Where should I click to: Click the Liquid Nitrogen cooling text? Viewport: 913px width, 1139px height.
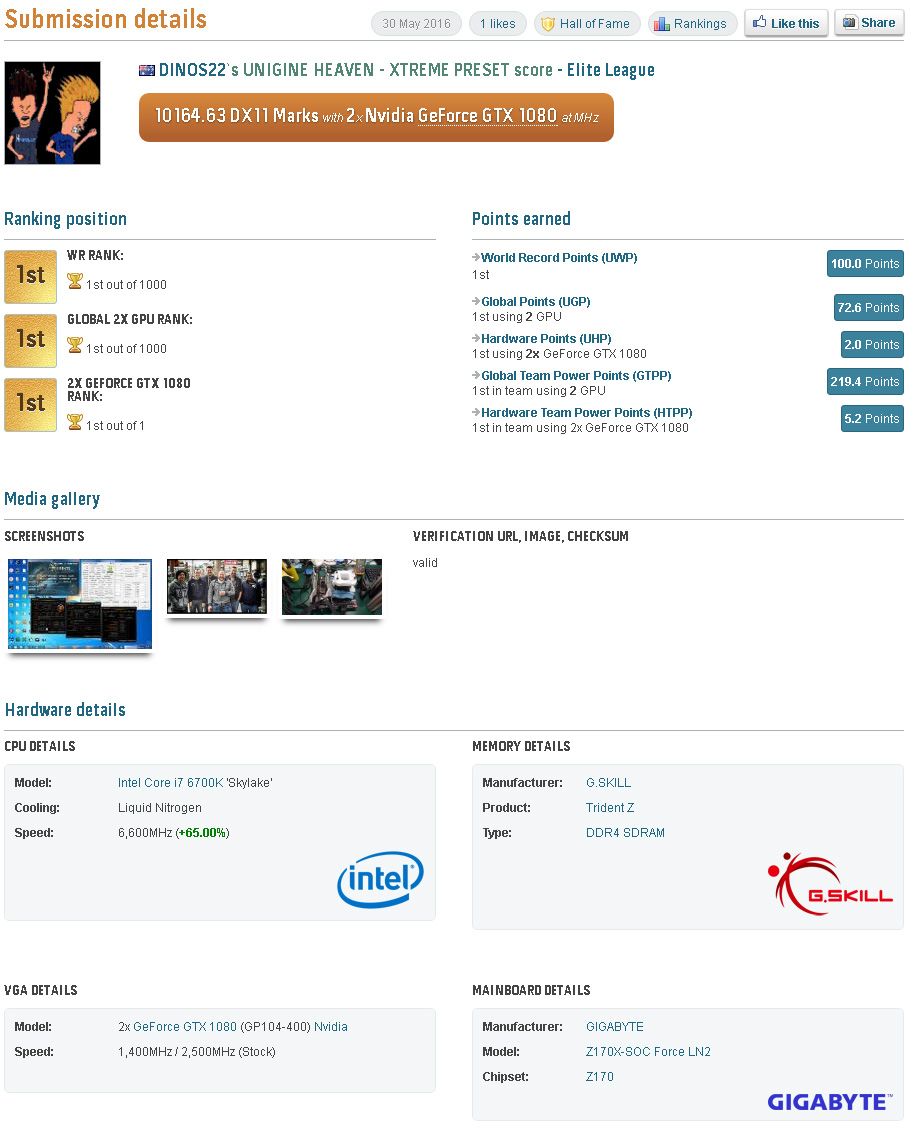[x=160, y=808]
